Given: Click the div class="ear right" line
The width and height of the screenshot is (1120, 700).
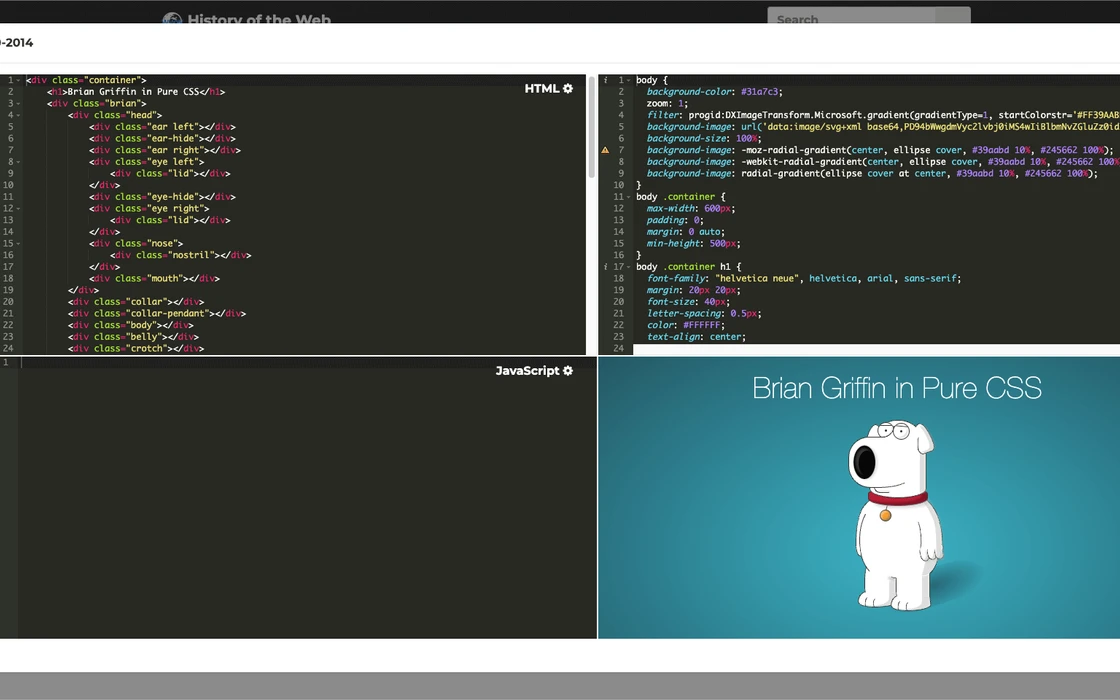Looking at the screenshot, I should (x=165, y=150).
